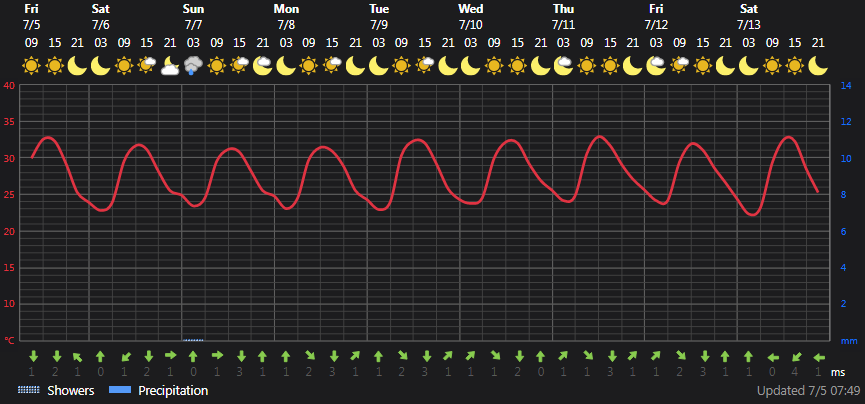Select the partly cloudy sun icon for 7/6 at 15
Viewport: 865px width, 404px height.
(x=147, y=66)
